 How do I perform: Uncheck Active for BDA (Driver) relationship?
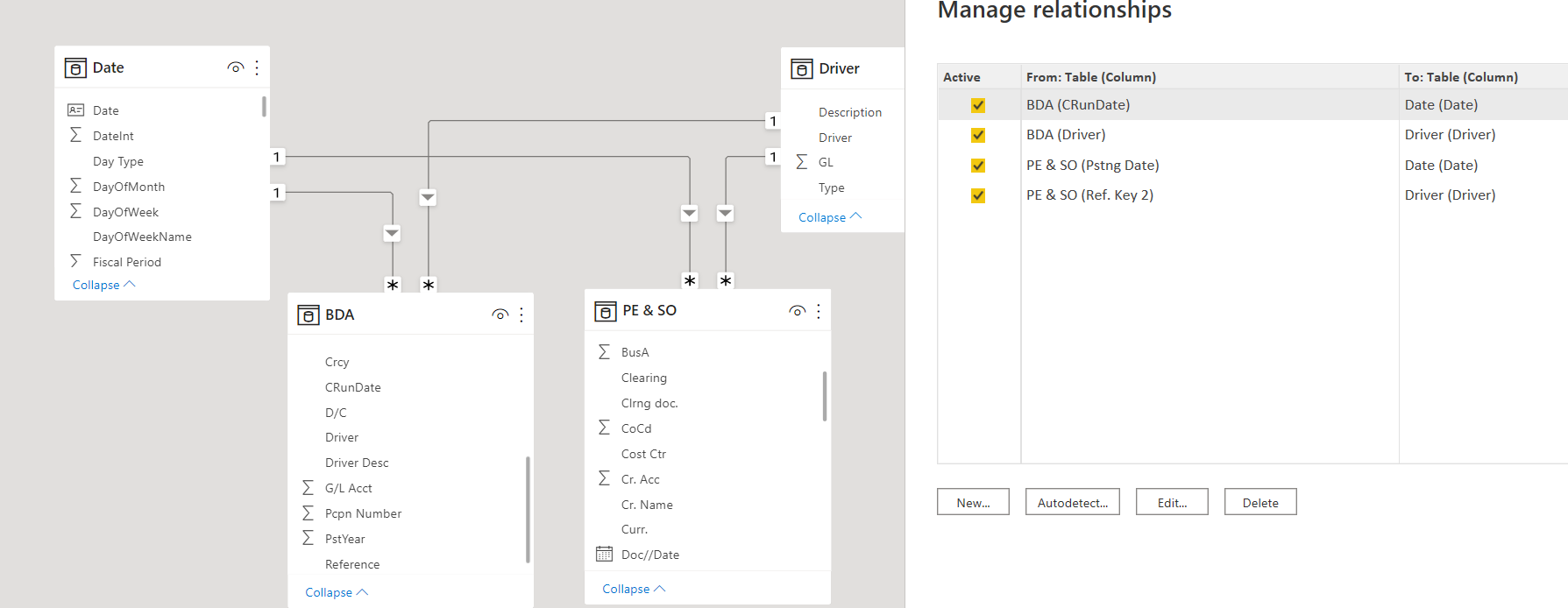[978, 135]
